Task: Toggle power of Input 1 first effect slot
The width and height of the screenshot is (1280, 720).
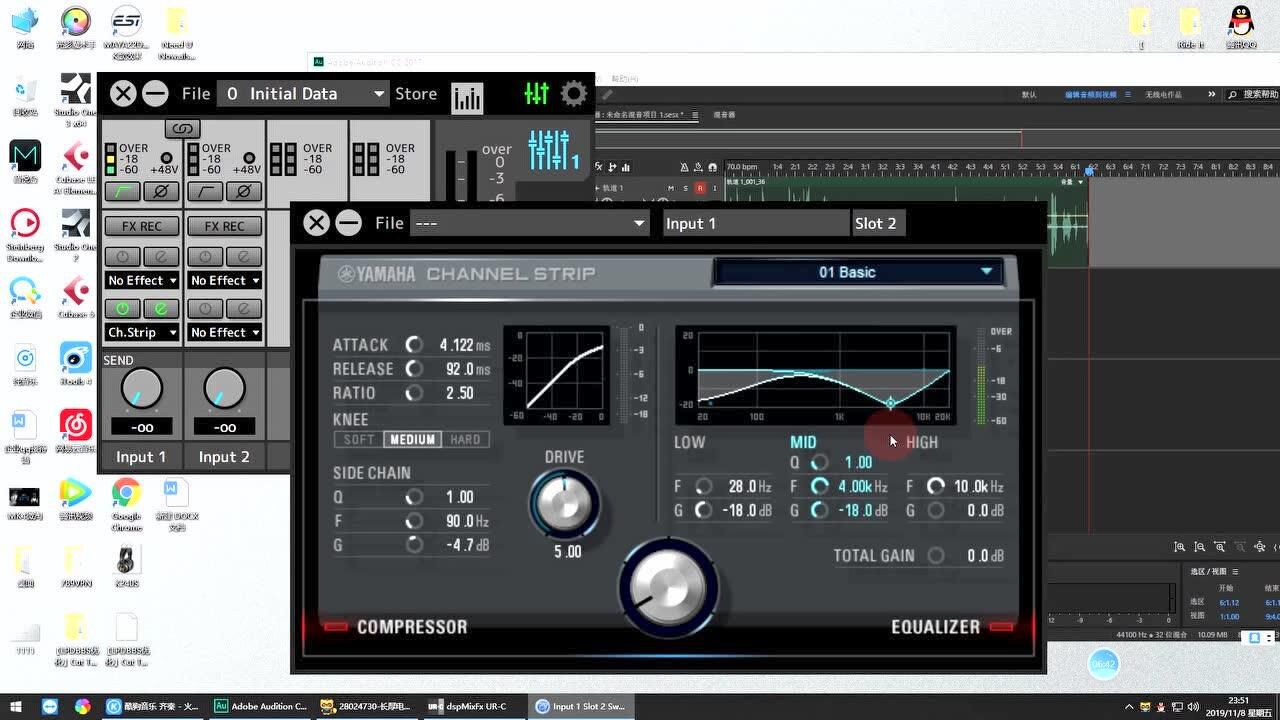Action: coord(123,257)
